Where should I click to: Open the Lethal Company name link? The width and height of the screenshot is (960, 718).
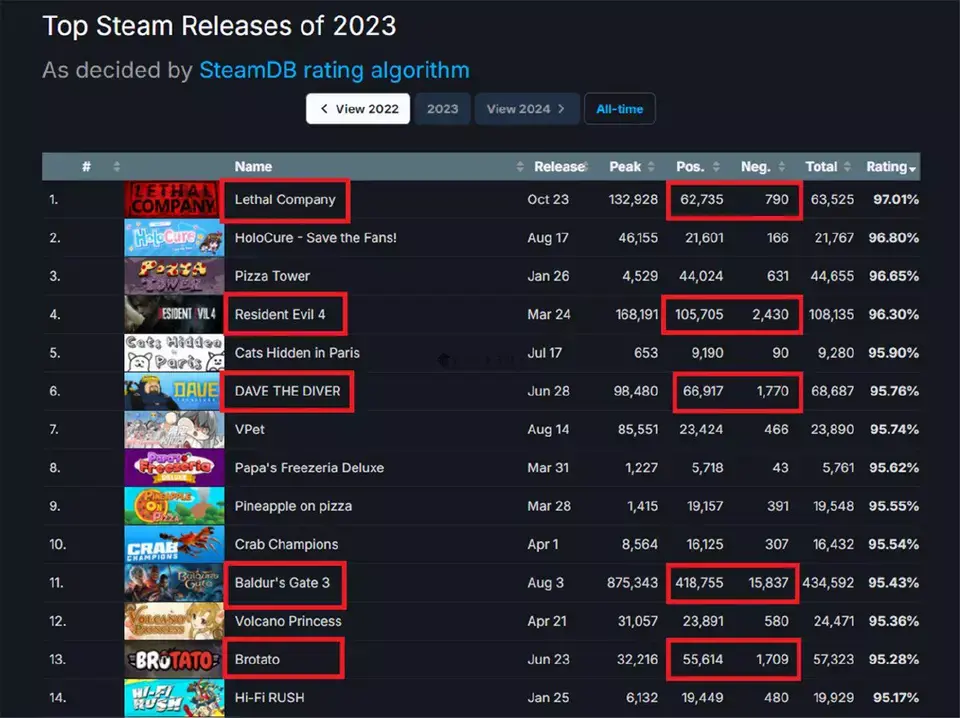point(285,200)
